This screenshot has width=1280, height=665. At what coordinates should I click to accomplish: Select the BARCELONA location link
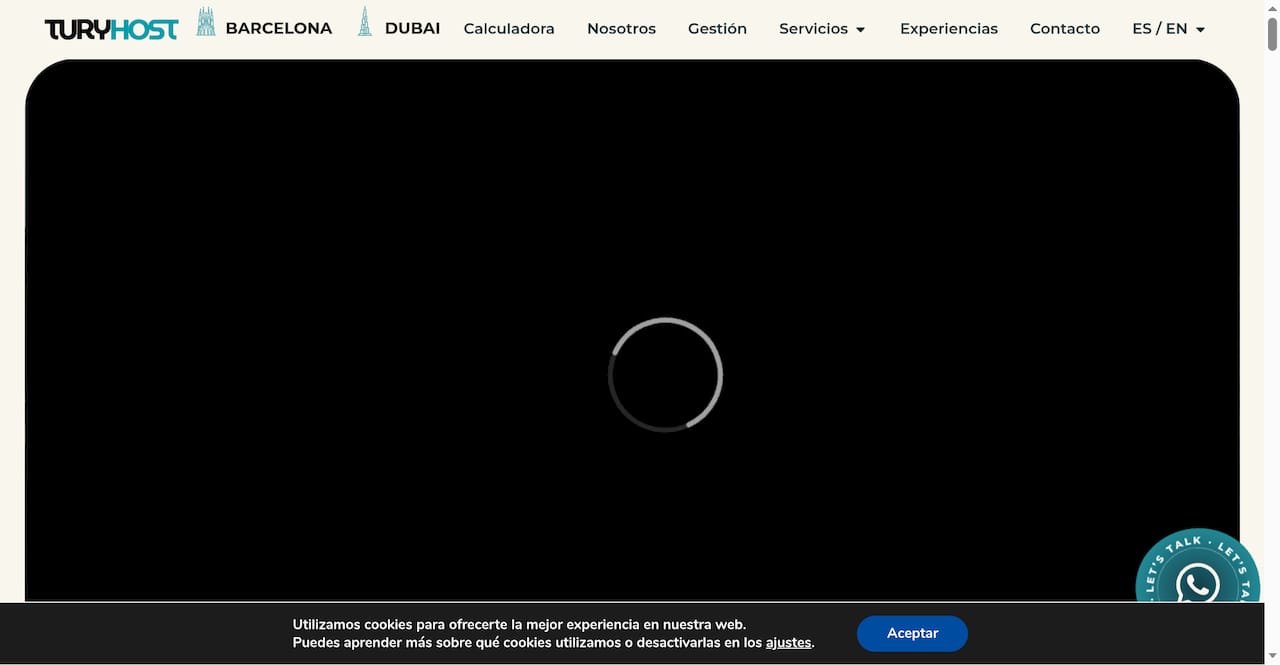(x=279, y=28)
